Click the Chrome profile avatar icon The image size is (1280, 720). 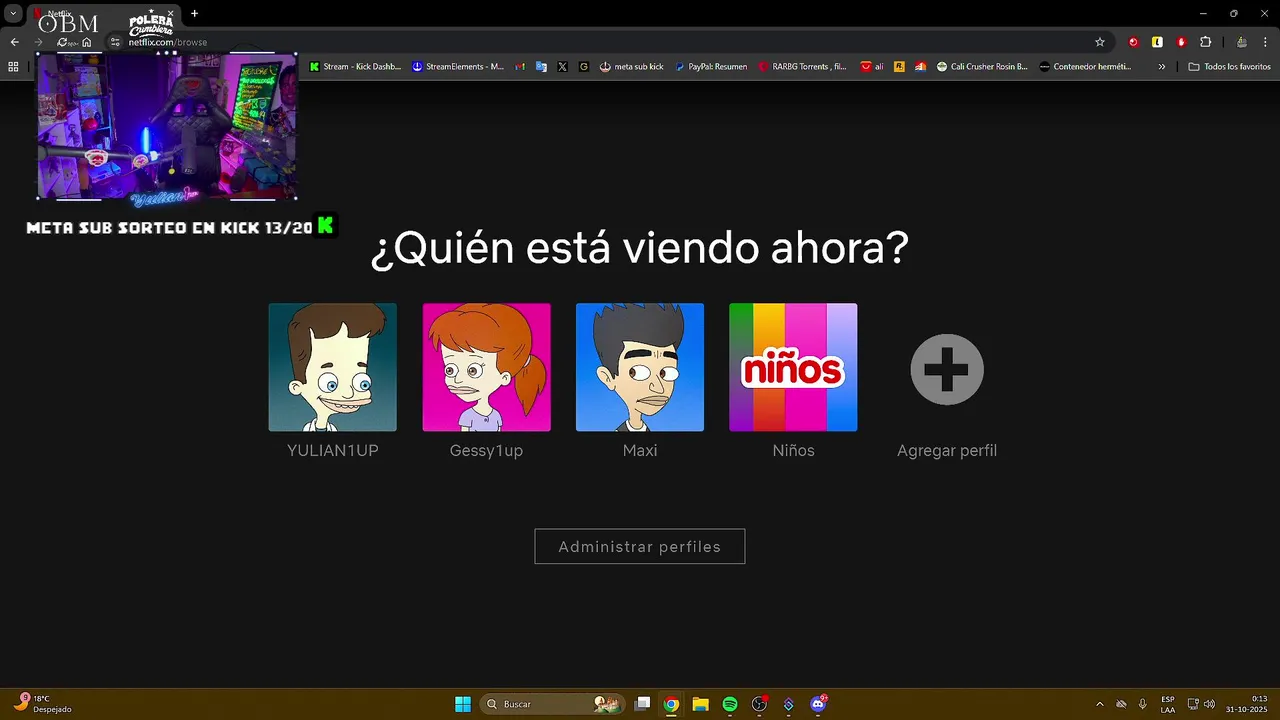pyautogui.click(x=1242, y=42)
